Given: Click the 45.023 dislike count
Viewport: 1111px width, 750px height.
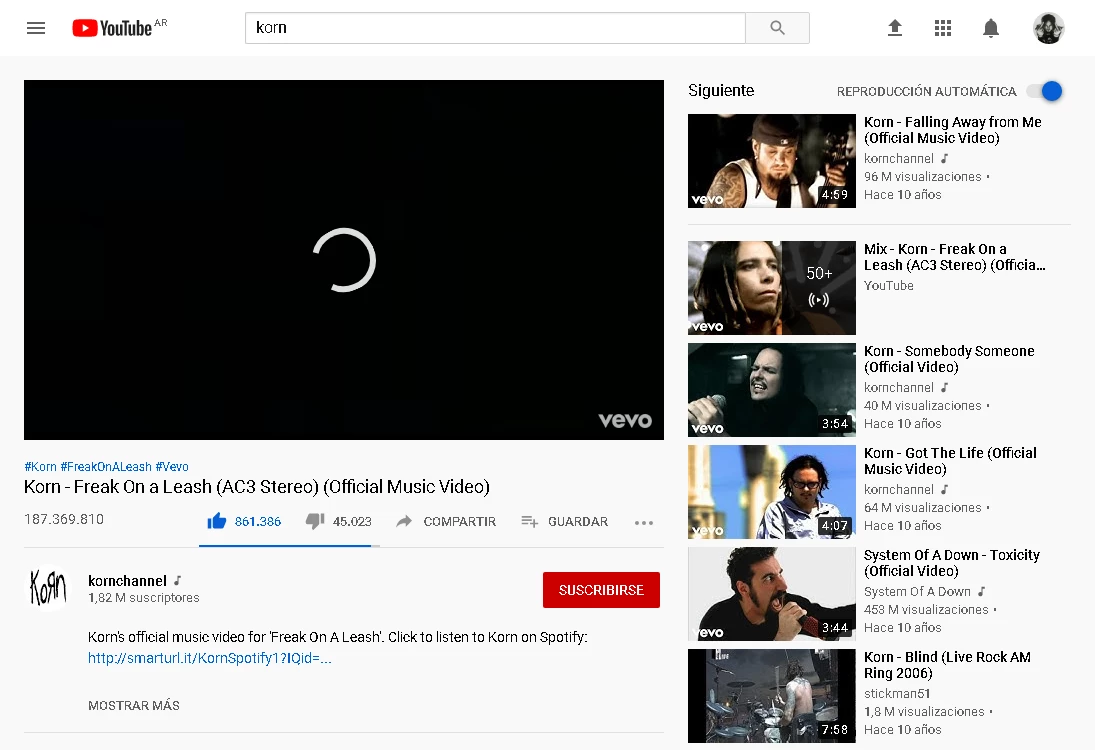Looking at the screenshot, I should point(352,521).
